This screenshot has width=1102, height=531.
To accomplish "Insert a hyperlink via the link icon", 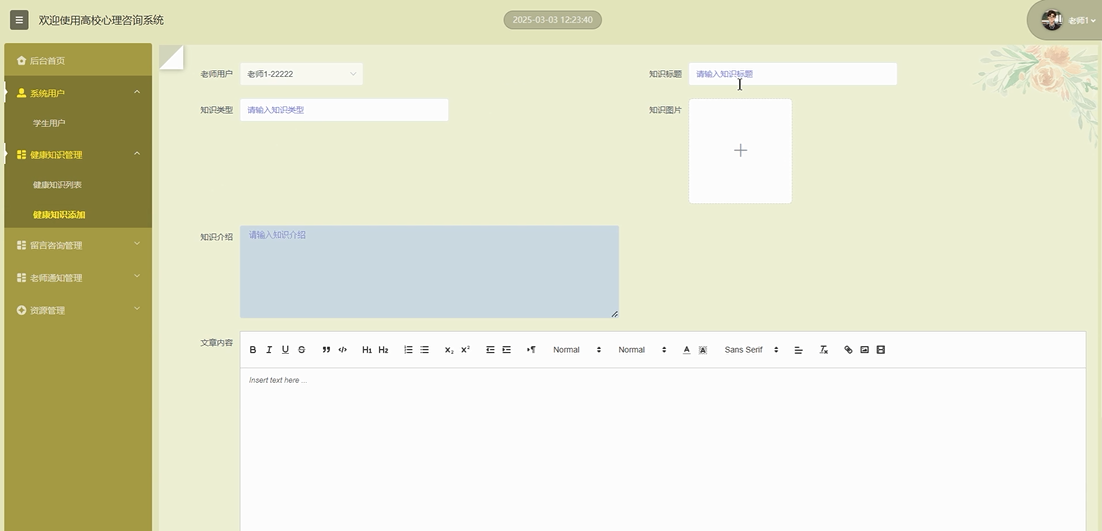I will [848, 350].
